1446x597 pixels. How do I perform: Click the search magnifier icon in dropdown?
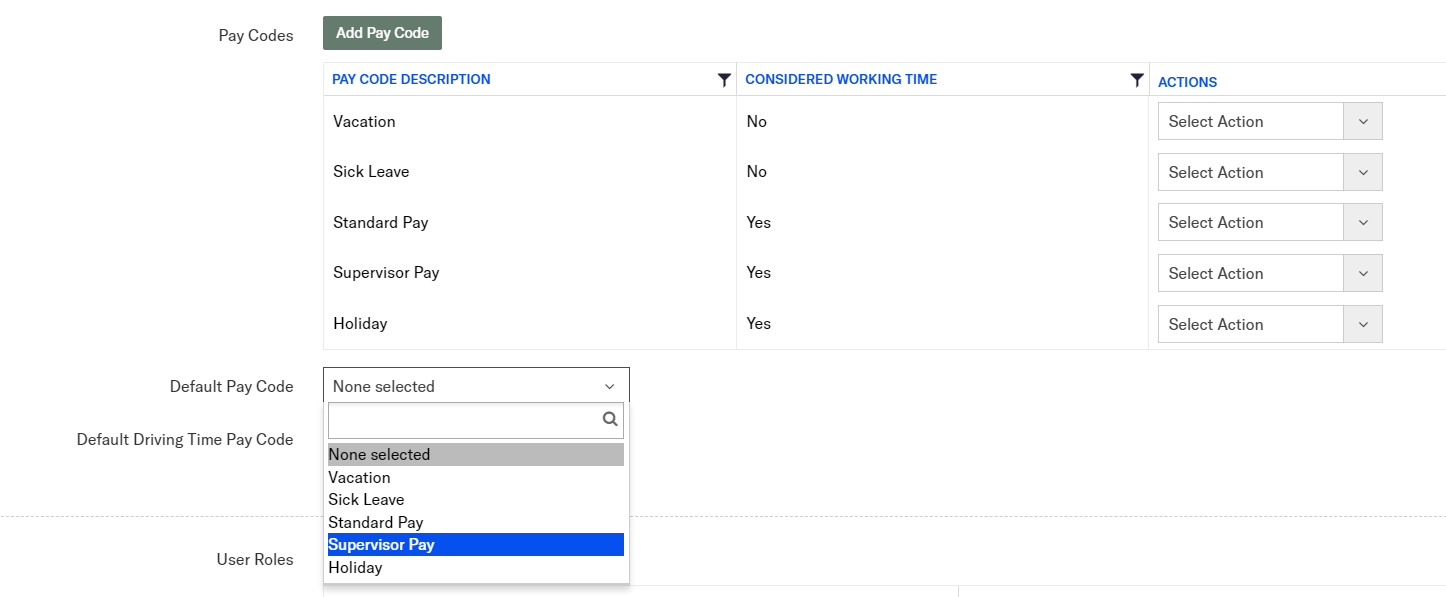click(x=610, y=420)
